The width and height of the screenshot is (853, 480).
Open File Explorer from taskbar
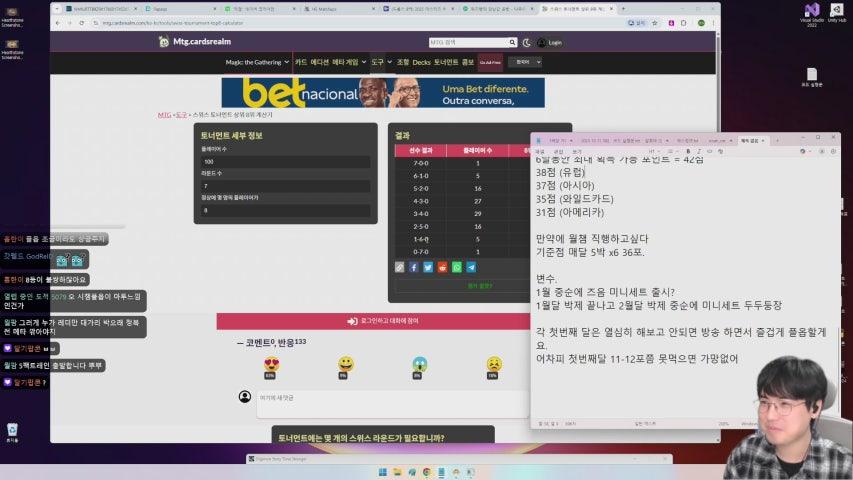[397, 472]
